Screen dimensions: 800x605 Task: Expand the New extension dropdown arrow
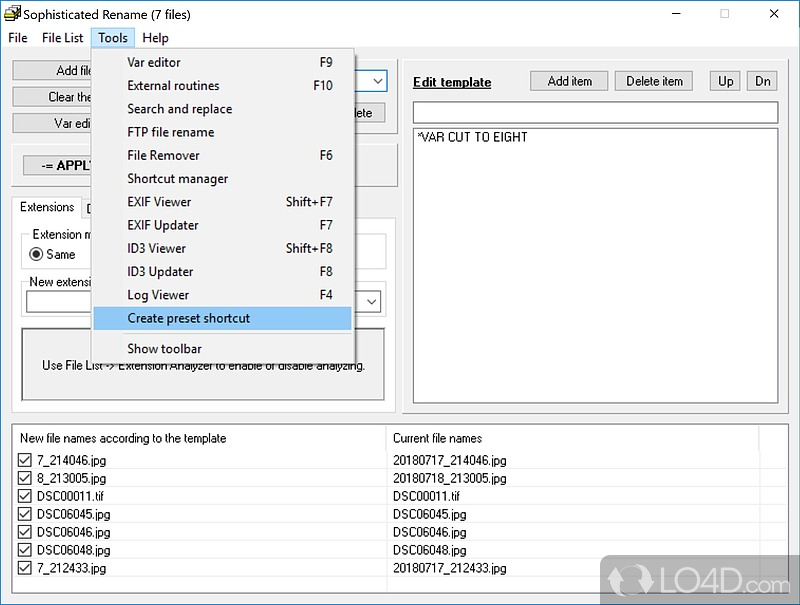pyautogui.click(x=372, y=301)
